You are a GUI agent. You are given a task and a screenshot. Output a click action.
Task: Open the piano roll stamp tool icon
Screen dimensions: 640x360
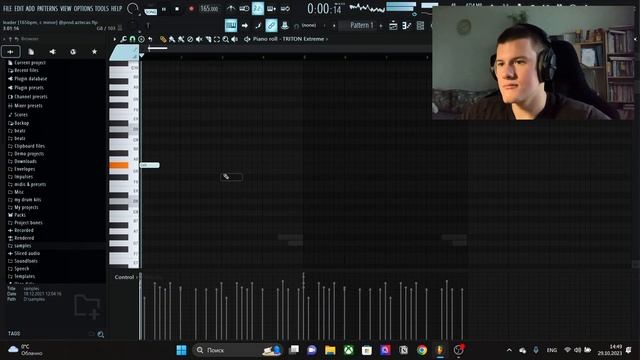coord(141,39)
